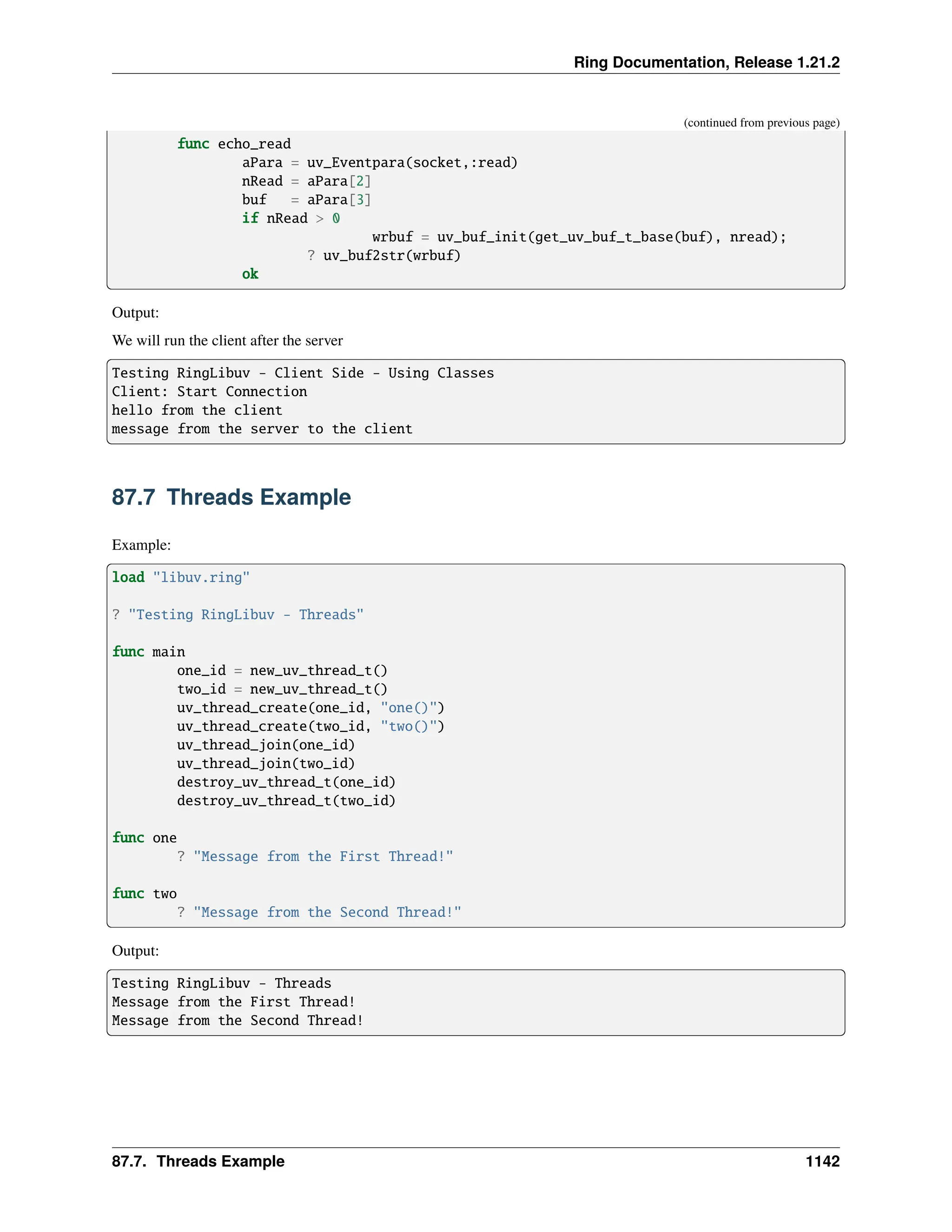This screenshot has width=952, height=1232.
Task: Click the uv_thread_create(two_id, "two()") line
Action: 310,726
